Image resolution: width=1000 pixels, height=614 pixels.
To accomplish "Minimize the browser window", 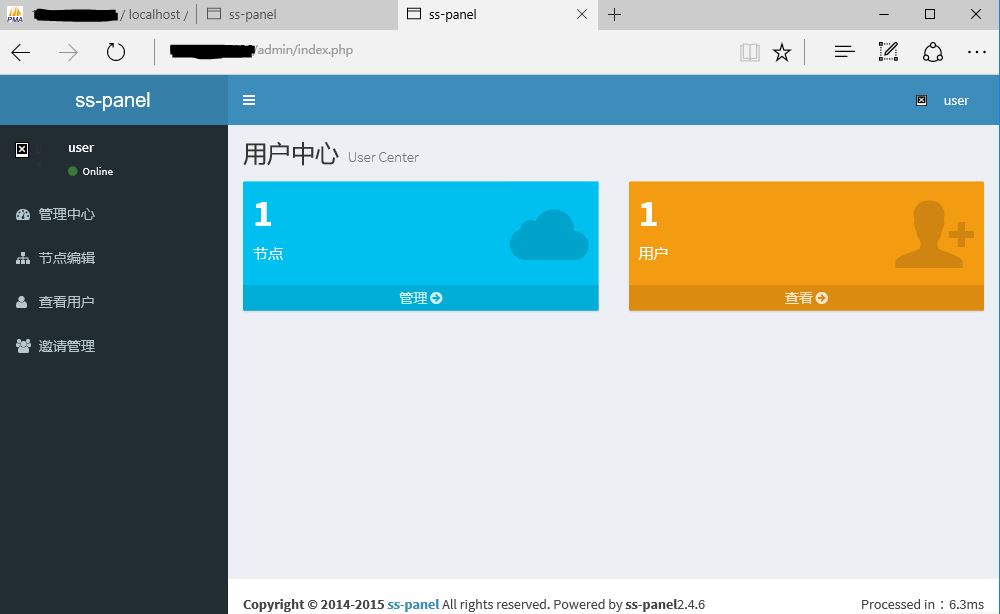I will point(884,14).
